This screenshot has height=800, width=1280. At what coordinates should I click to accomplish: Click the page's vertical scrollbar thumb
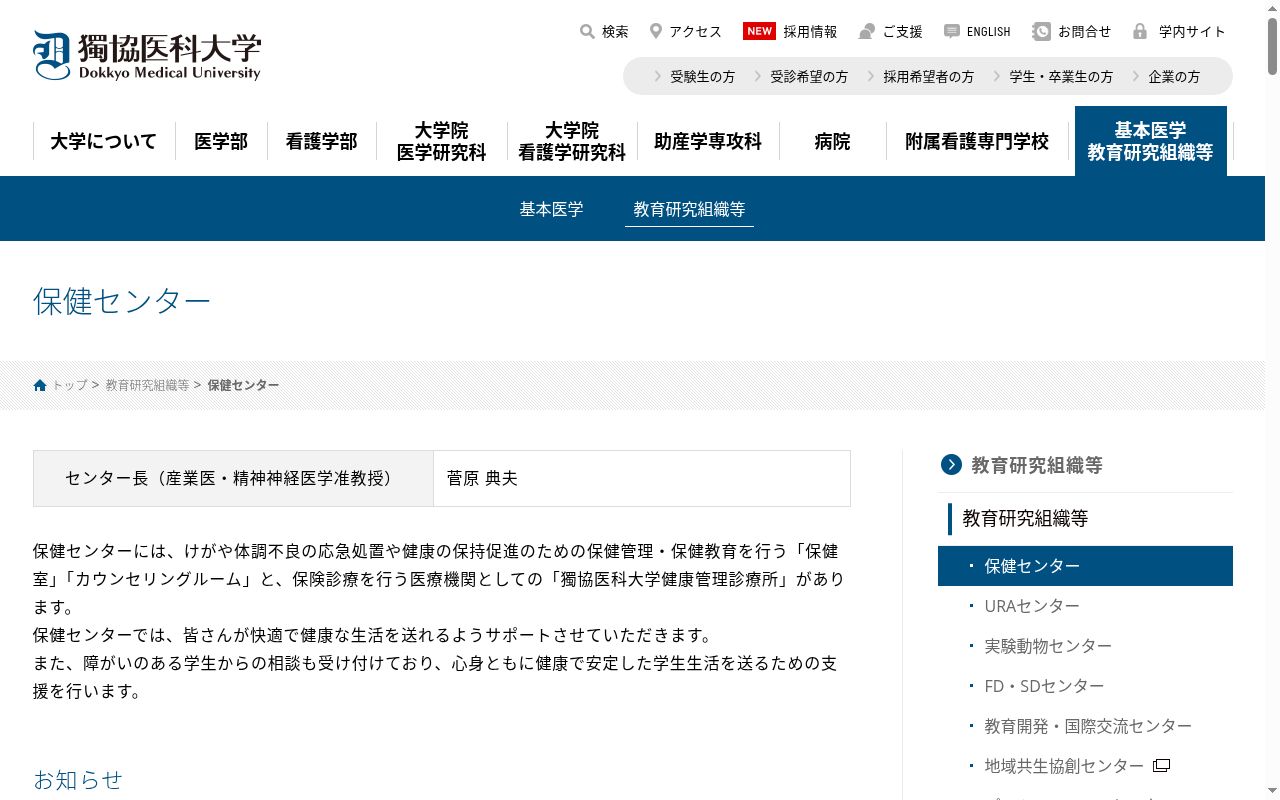tap(1272, 45)
